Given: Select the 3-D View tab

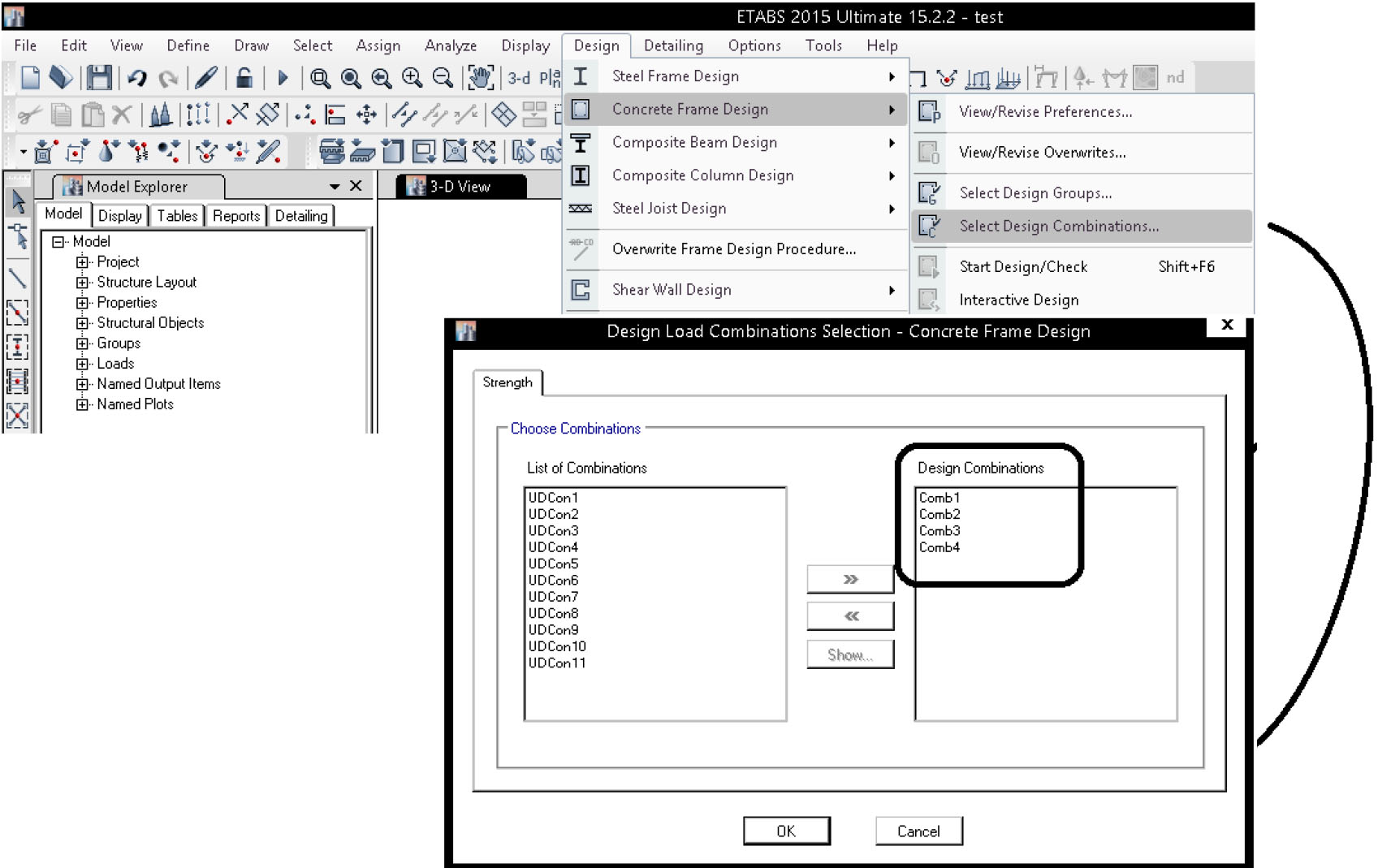Looking at the screenshot, I should click(460, 187).
